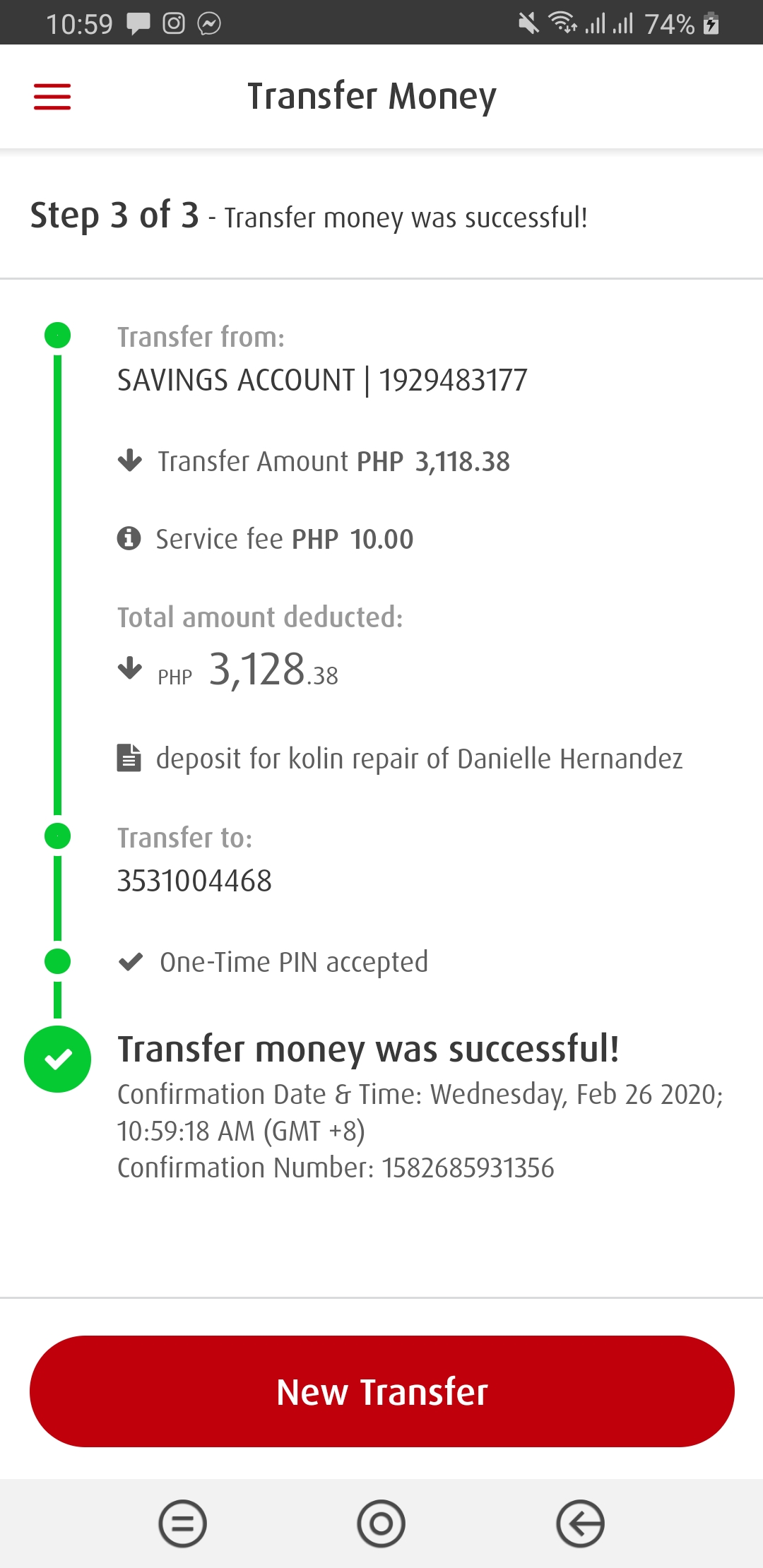This screenshot has width=763, height=1568.
Task: Tap the One-Time PIN step dot
Action: tap(58, 961)
